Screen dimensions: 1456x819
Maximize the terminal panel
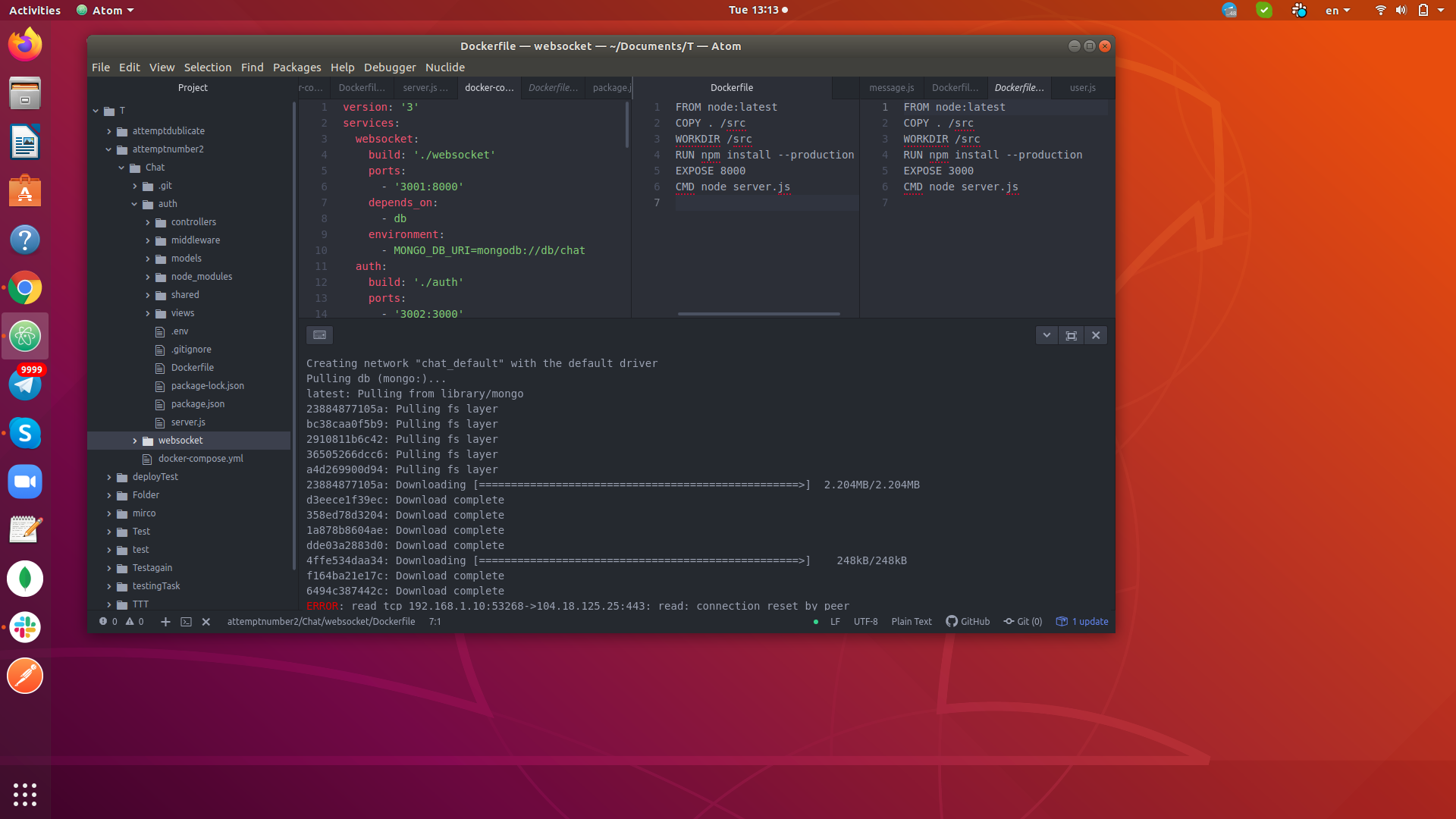coord(1071,335)
